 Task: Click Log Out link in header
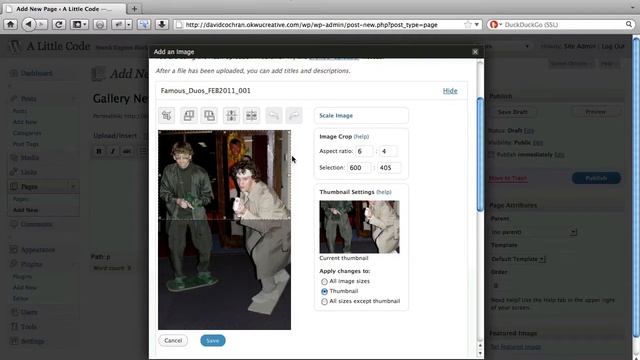coord(613,46)
